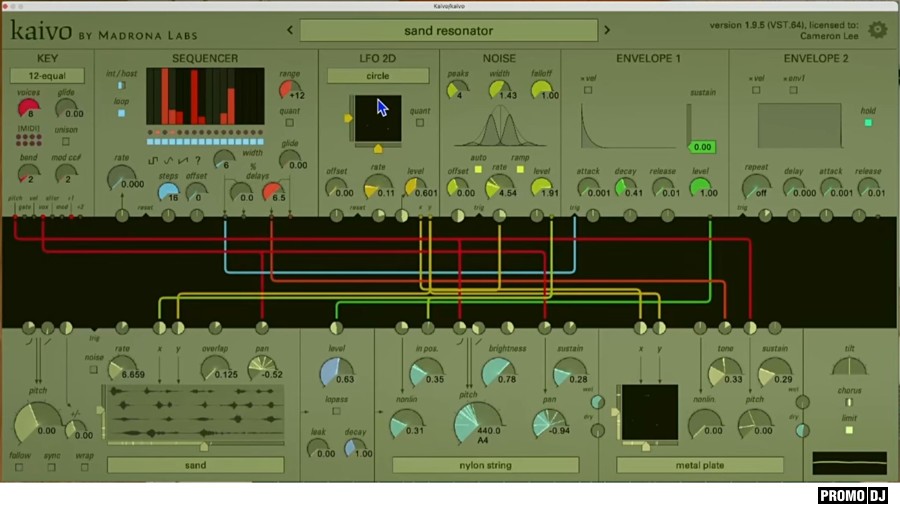The image size is (900, 518).
Task: Click the sand granulator source button
Action: point(195,465)
